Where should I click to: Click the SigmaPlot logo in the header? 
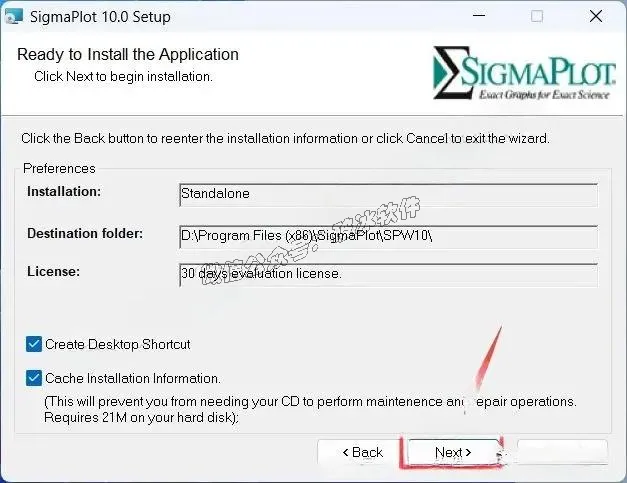point(524,73)
